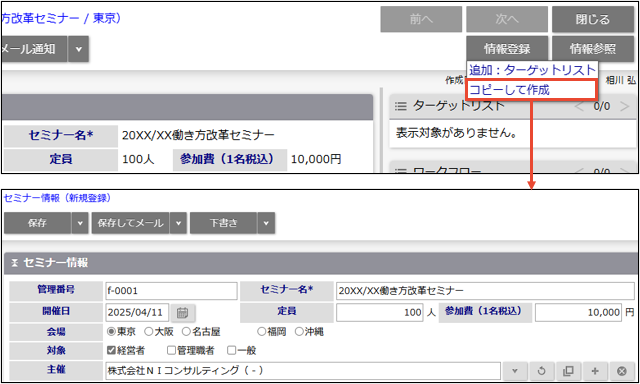The width and height of the screenshot is (640, 384).
Task: Click the 管理番号 input field
Action: 171,291
